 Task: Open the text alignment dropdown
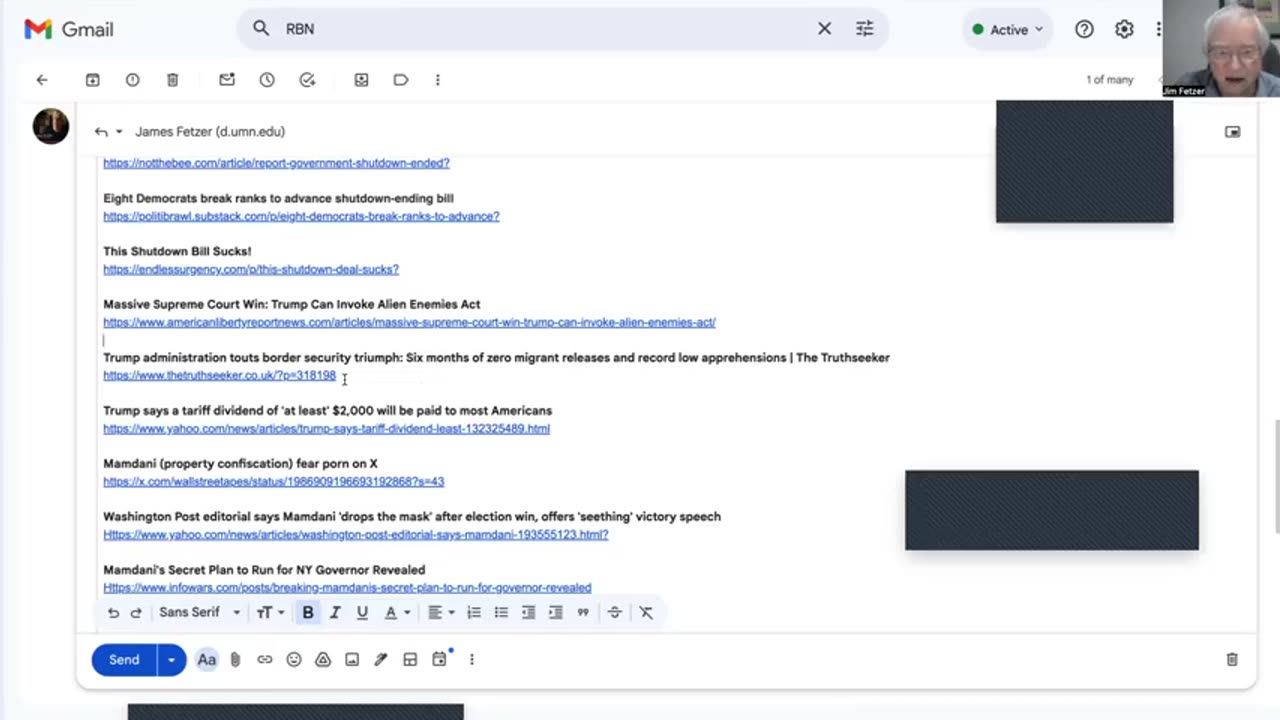pyautogui.click(x=440, y=613)
